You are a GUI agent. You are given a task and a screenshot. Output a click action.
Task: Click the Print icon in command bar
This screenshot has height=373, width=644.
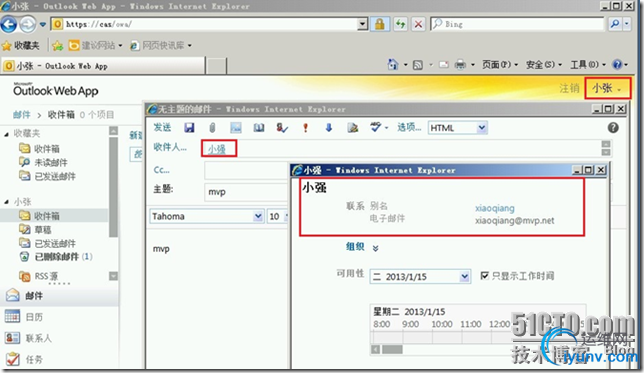[x=460, y=64]
